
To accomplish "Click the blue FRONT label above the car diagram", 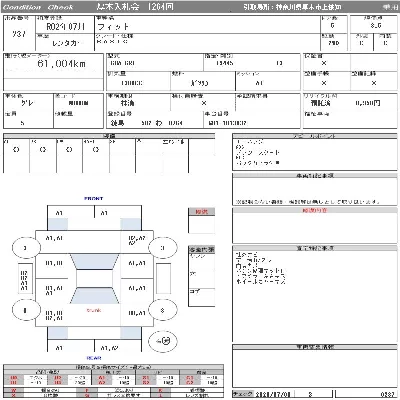I will point(94,198).
